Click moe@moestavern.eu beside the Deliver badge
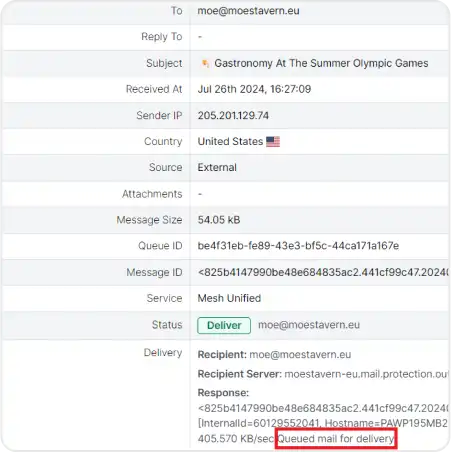This screenshot has width=451, height=452. (x=309, y=325)
